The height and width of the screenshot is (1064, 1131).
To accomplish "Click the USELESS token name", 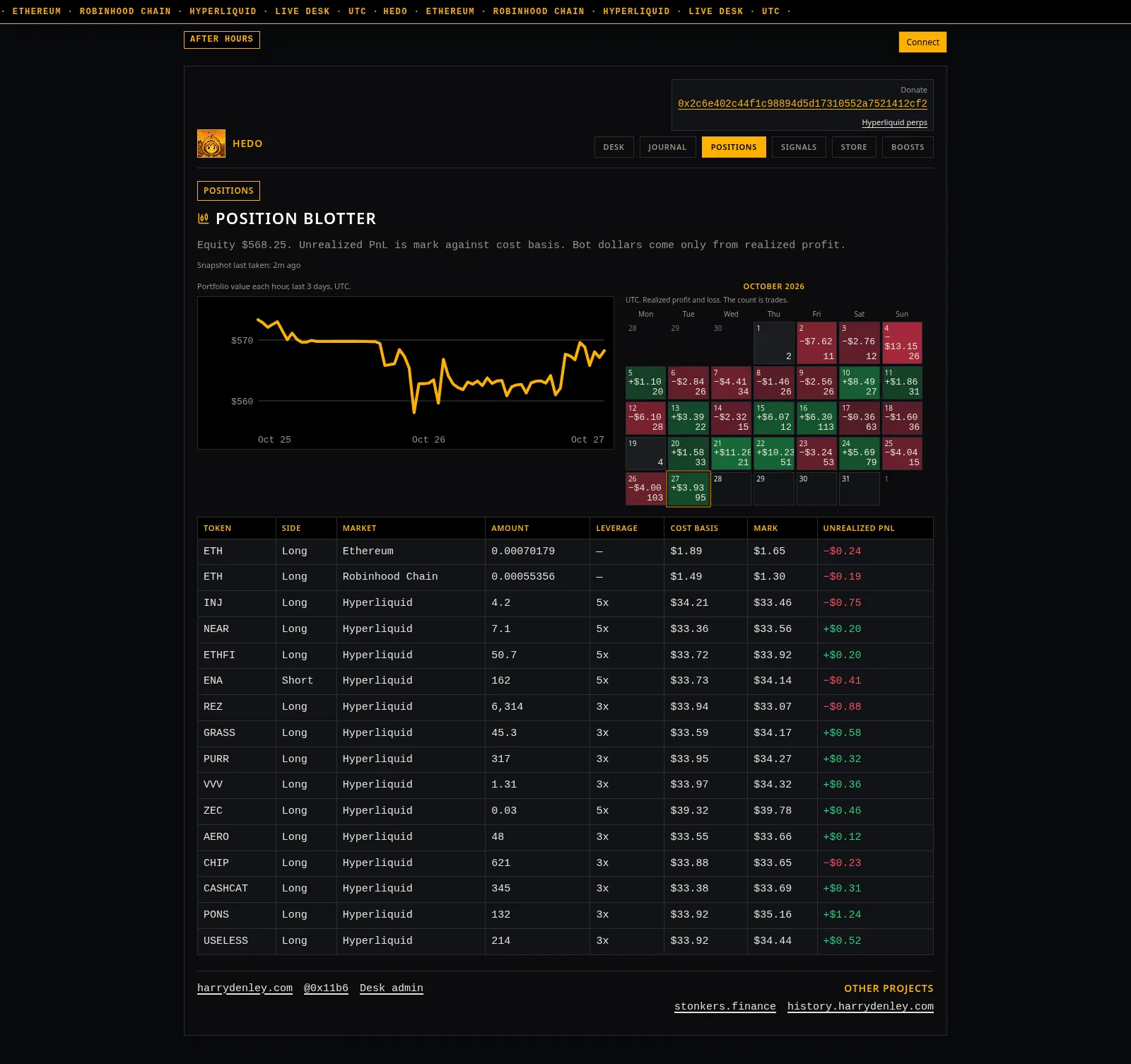I will [225, 941].
